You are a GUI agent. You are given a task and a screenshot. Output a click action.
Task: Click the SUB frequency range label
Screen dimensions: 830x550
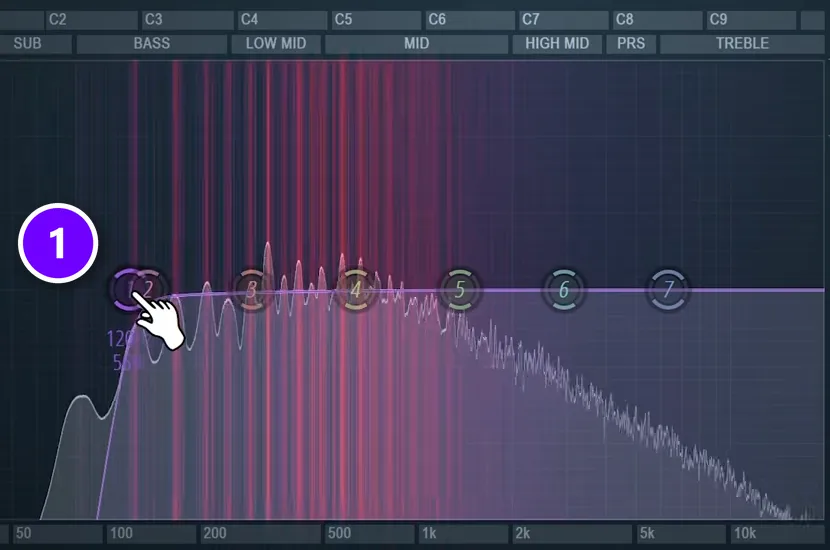(x=28, y=43)
